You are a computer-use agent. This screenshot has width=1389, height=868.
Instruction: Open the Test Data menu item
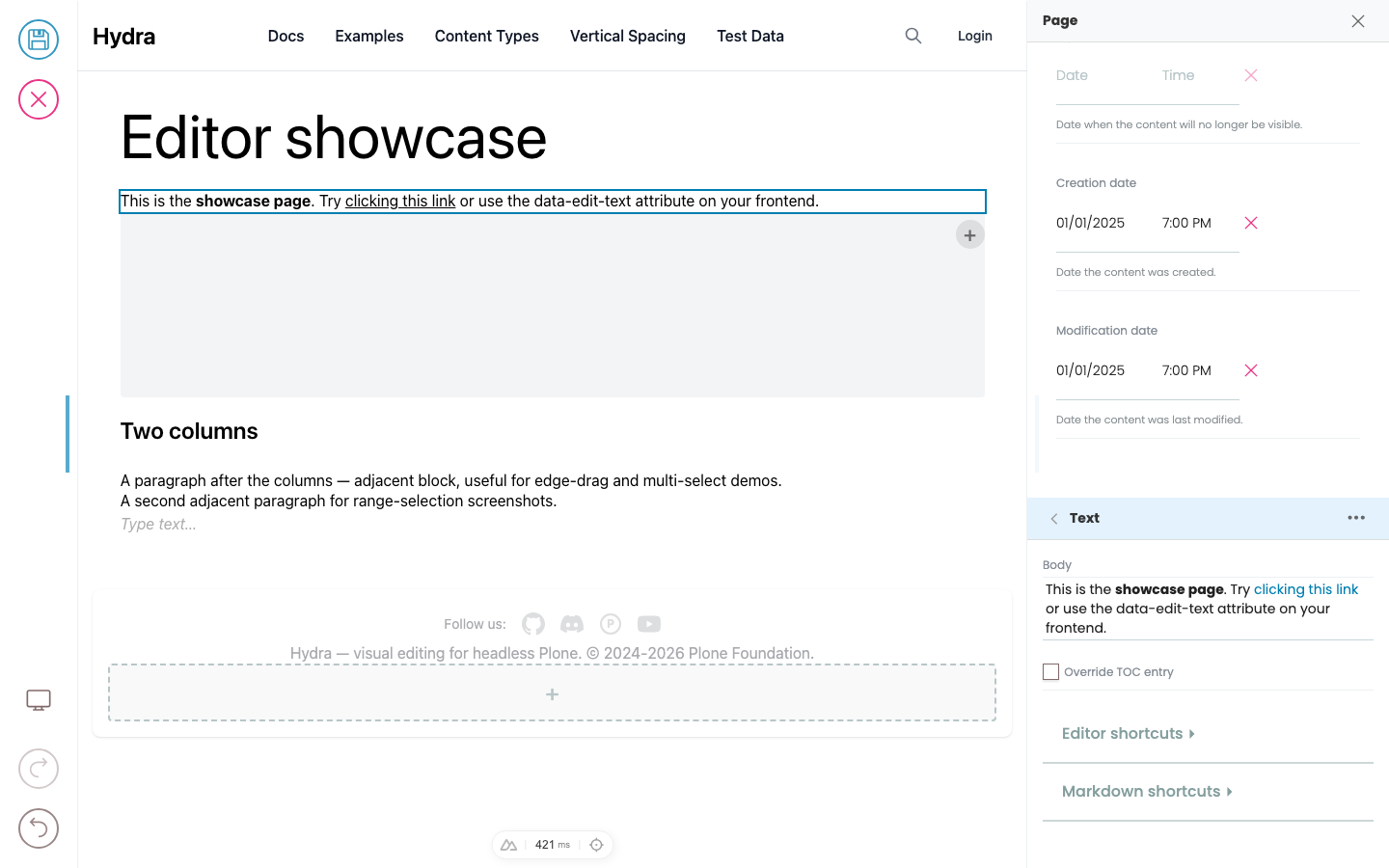[750, 36]
